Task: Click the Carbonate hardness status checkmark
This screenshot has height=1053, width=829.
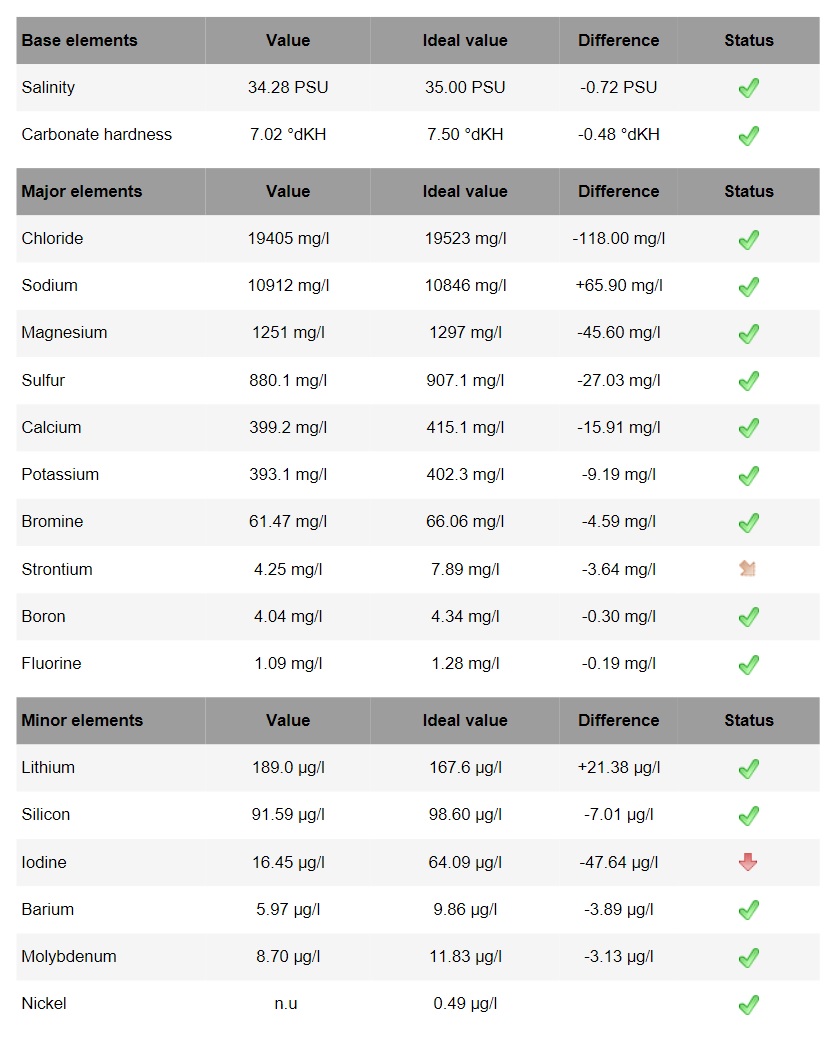Action: click(748, 136)
